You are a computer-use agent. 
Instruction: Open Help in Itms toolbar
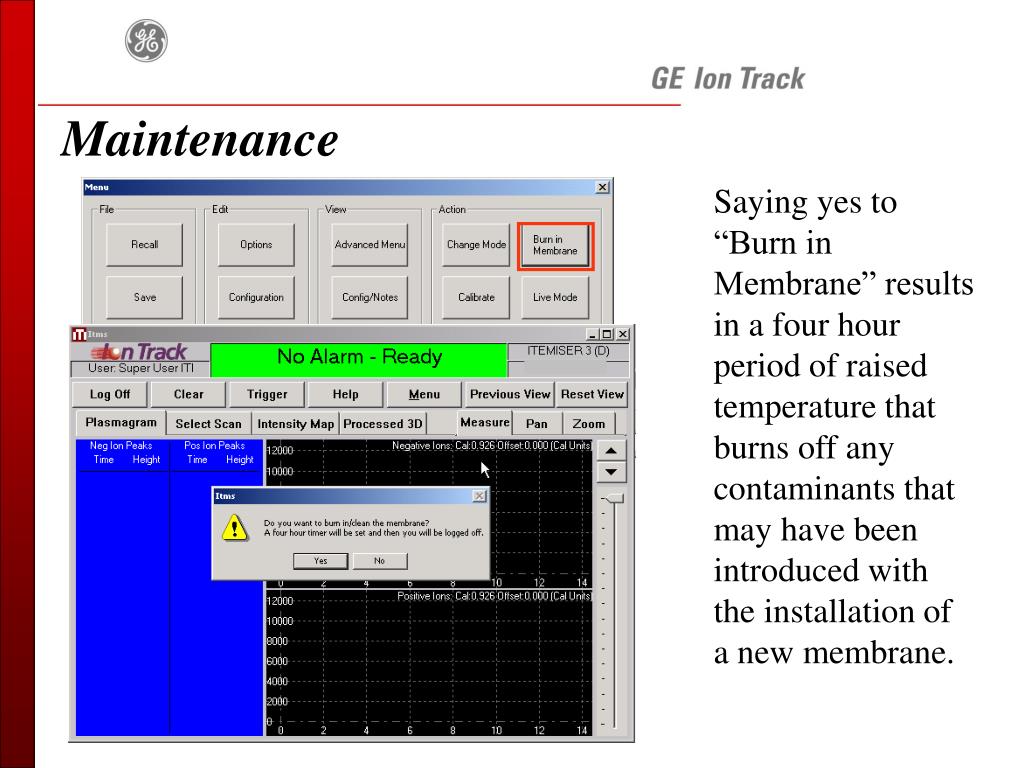click(345, 394)
